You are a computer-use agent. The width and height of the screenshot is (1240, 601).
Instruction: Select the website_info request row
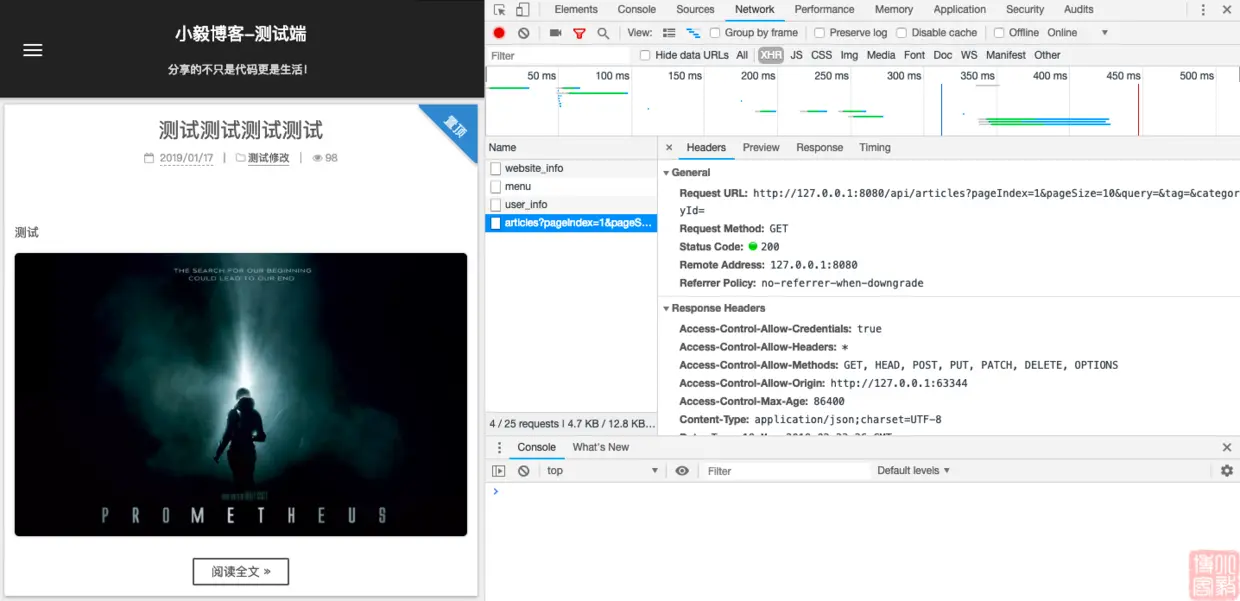[571, 168]
